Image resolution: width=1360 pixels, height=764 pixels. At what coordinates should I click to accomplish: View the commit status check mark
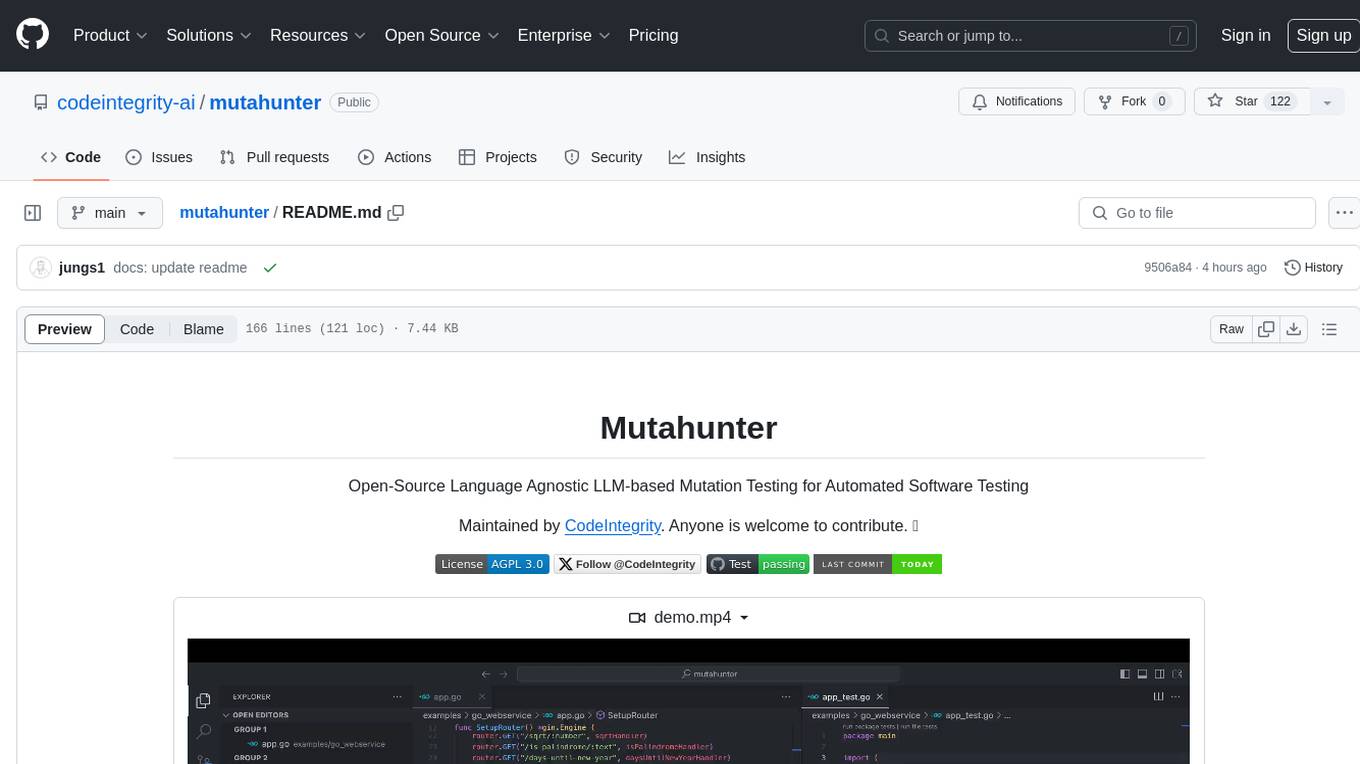pyautogui.click(x=269, y=268)
